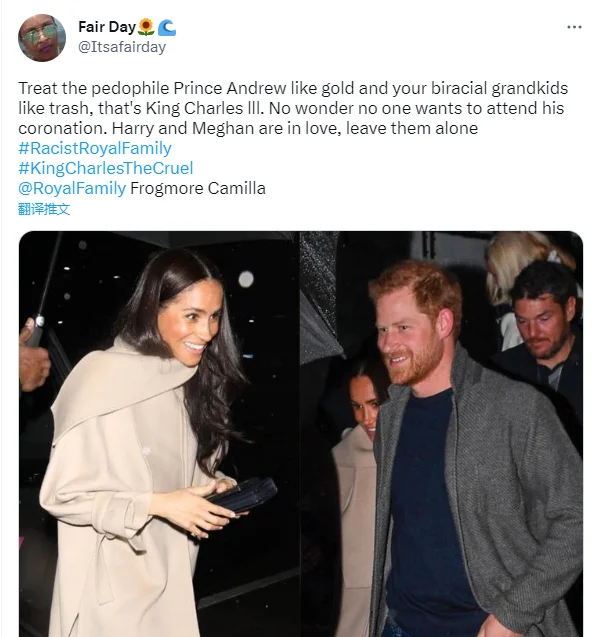Click 翻译推文 to translate the tweet
The width and height of the screenshot is (595, 637).
(x=44, y=209)
